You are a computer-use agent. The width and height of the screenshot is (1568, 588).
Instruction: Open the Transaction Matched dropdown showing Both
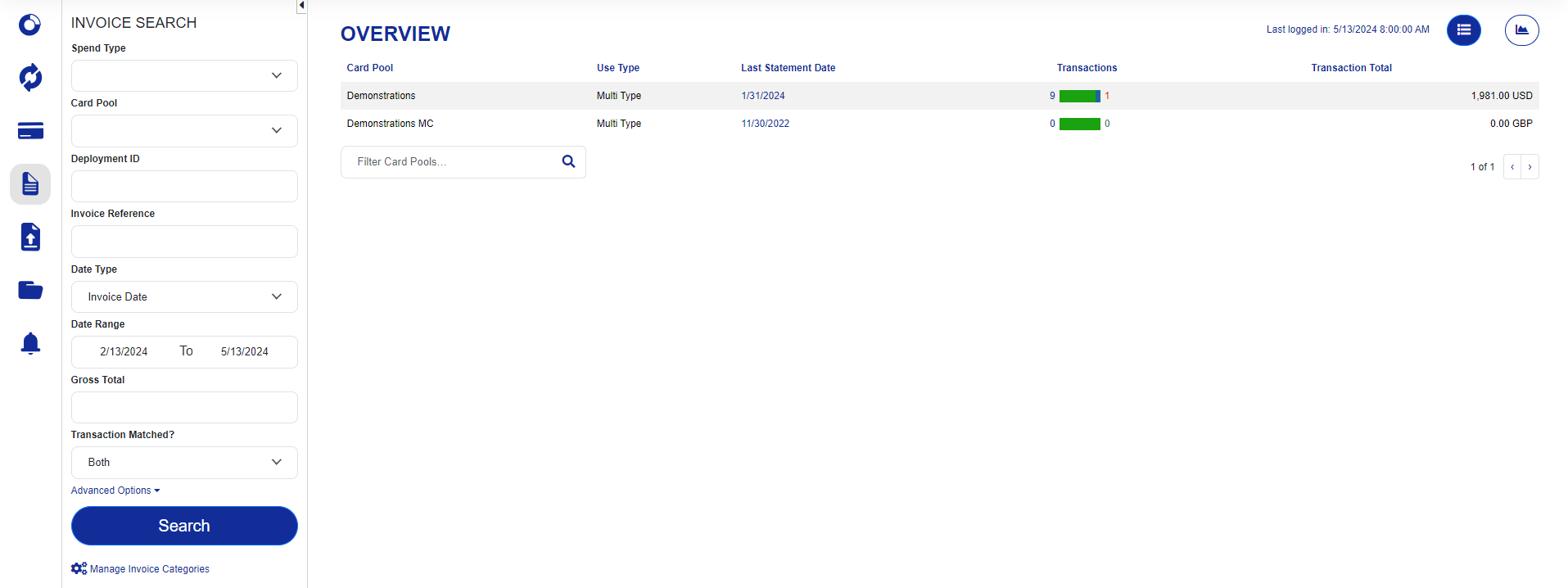[x=184, y=463]
